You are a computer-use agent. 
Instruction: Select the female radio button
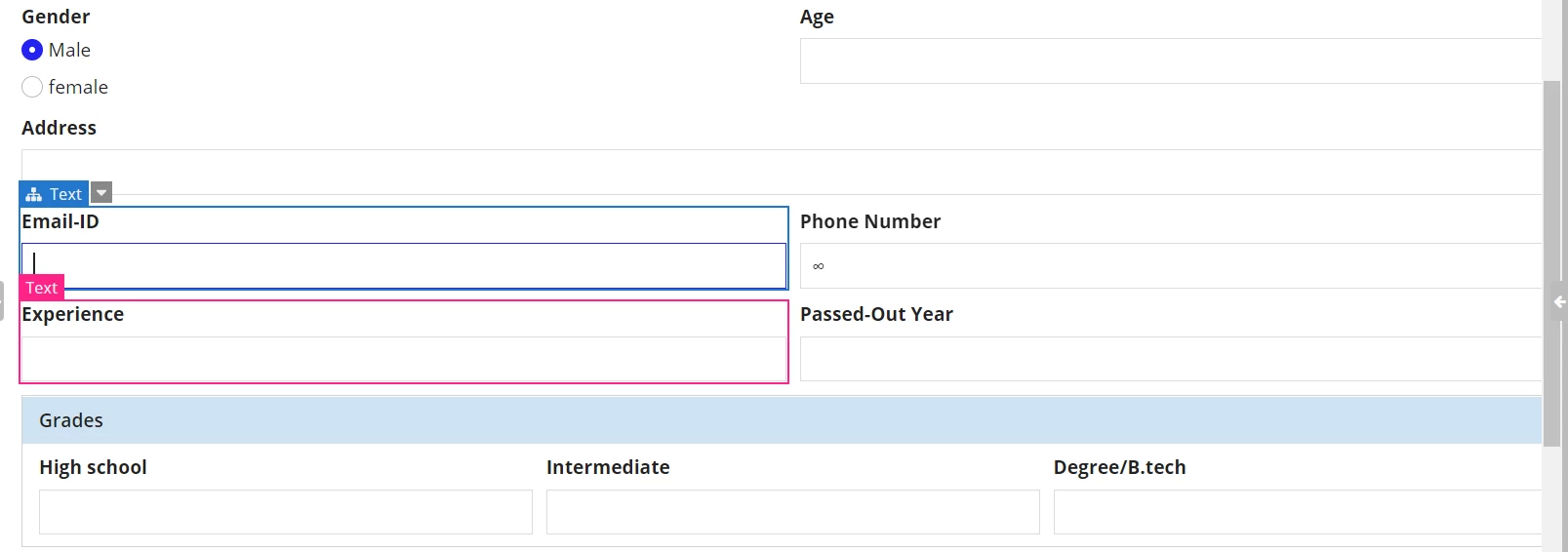pos(32,87)
